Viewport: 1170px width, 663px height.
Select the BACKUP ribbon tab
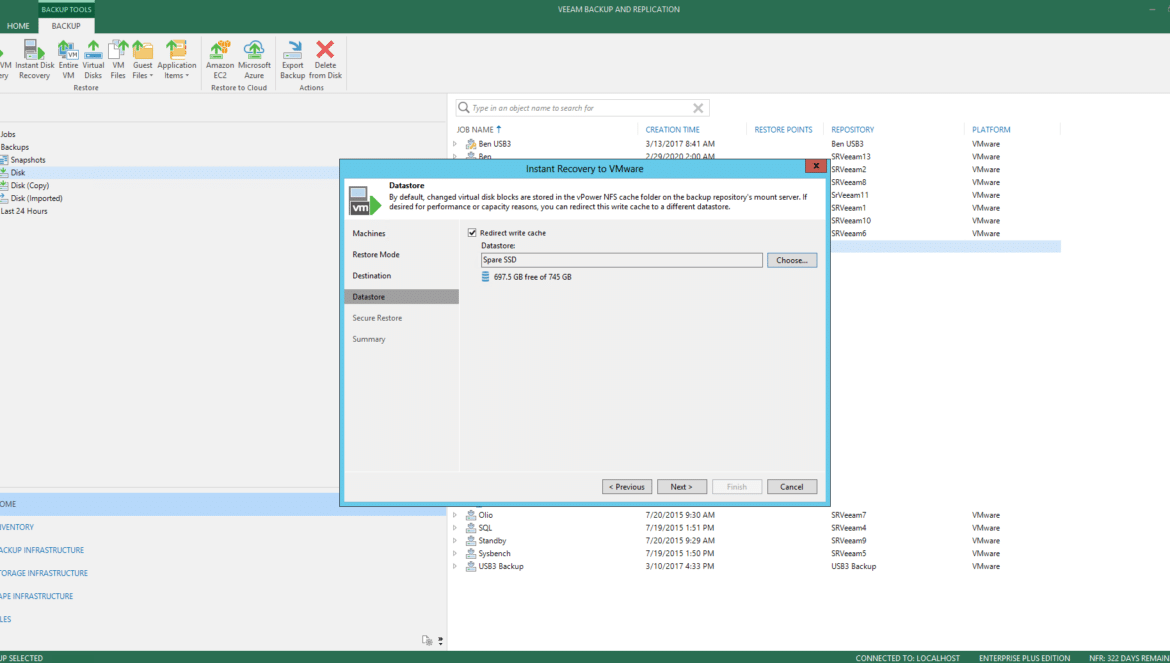[66, 26]
